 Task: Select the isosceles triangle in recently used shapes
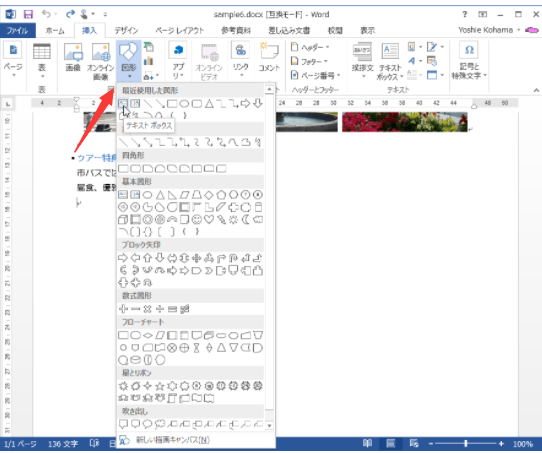[x=209, y=103]
